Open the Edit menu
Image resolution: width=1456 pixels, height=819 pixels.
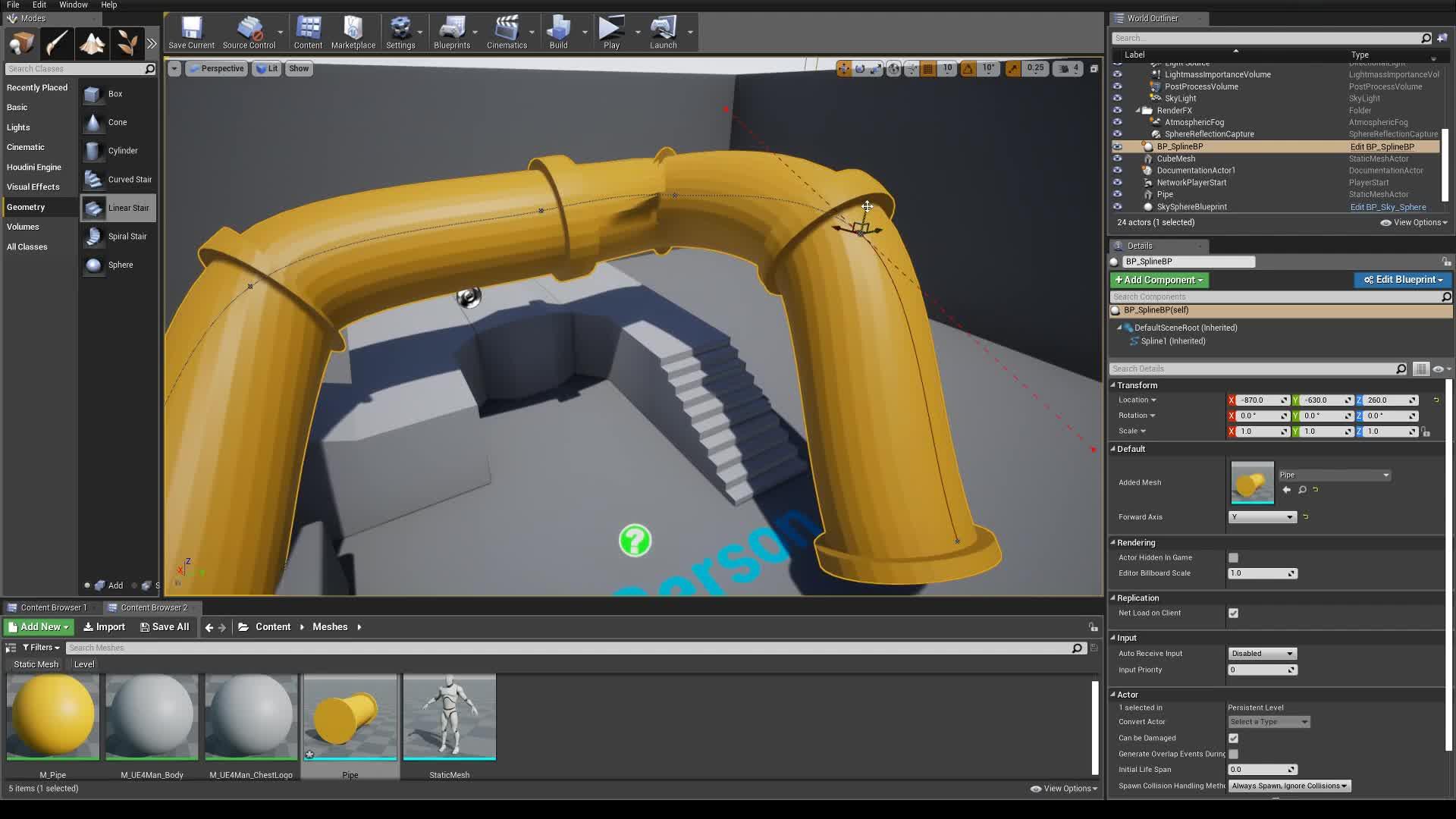[39, 5]
